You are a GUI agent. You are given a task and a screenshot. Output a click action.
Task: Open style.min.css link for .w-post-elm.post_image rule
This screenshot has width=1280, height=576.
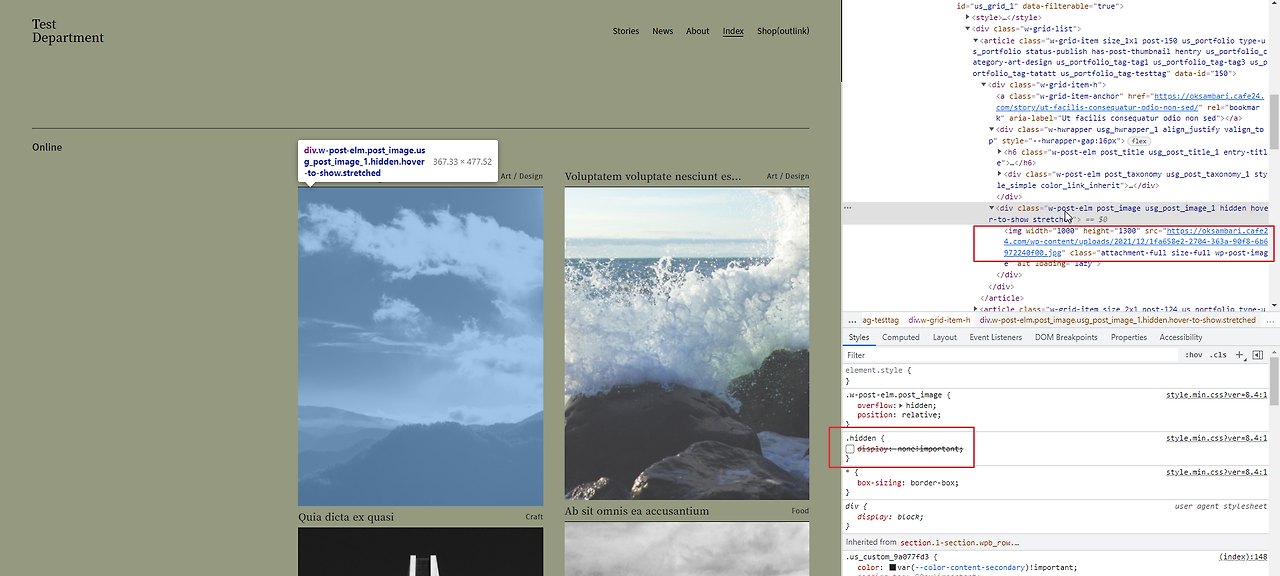pos(1216,394)
